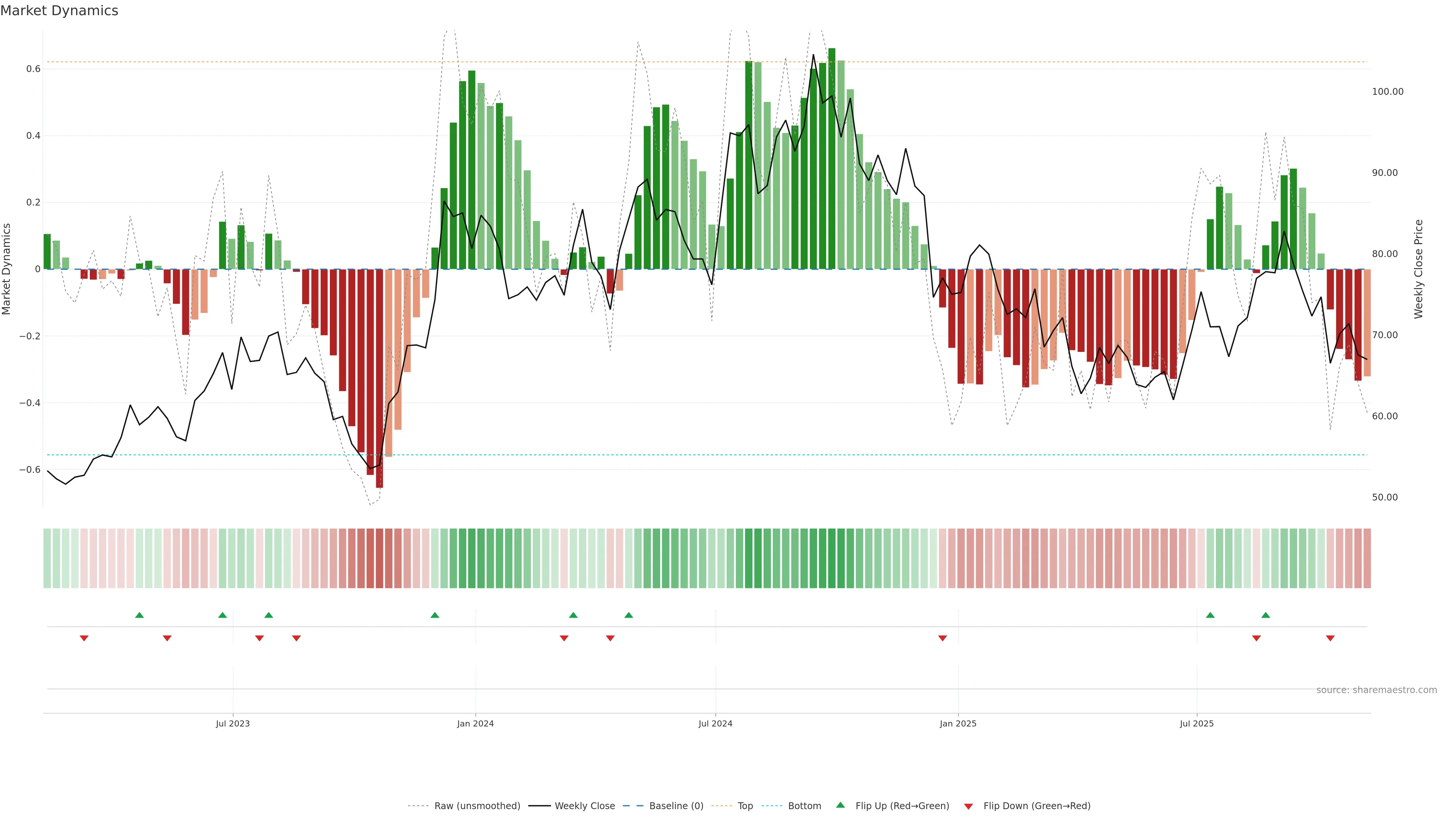The width and height of the screenshot is (1456, 819).
Task: Click the Weekly Close Price axis title
Action: click(x=1418, y=269)
